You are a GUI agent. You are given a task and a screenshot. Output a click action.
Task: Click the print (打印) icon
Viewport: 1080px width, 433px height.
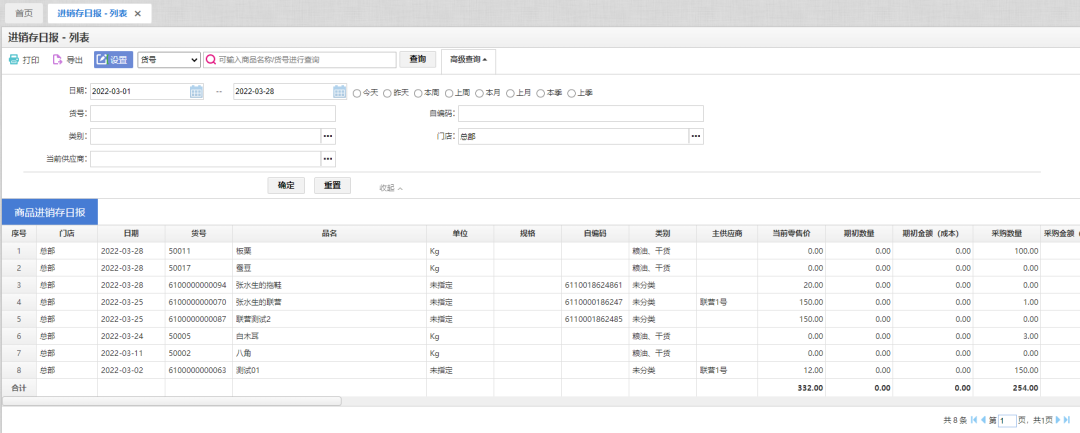point(14,60)
